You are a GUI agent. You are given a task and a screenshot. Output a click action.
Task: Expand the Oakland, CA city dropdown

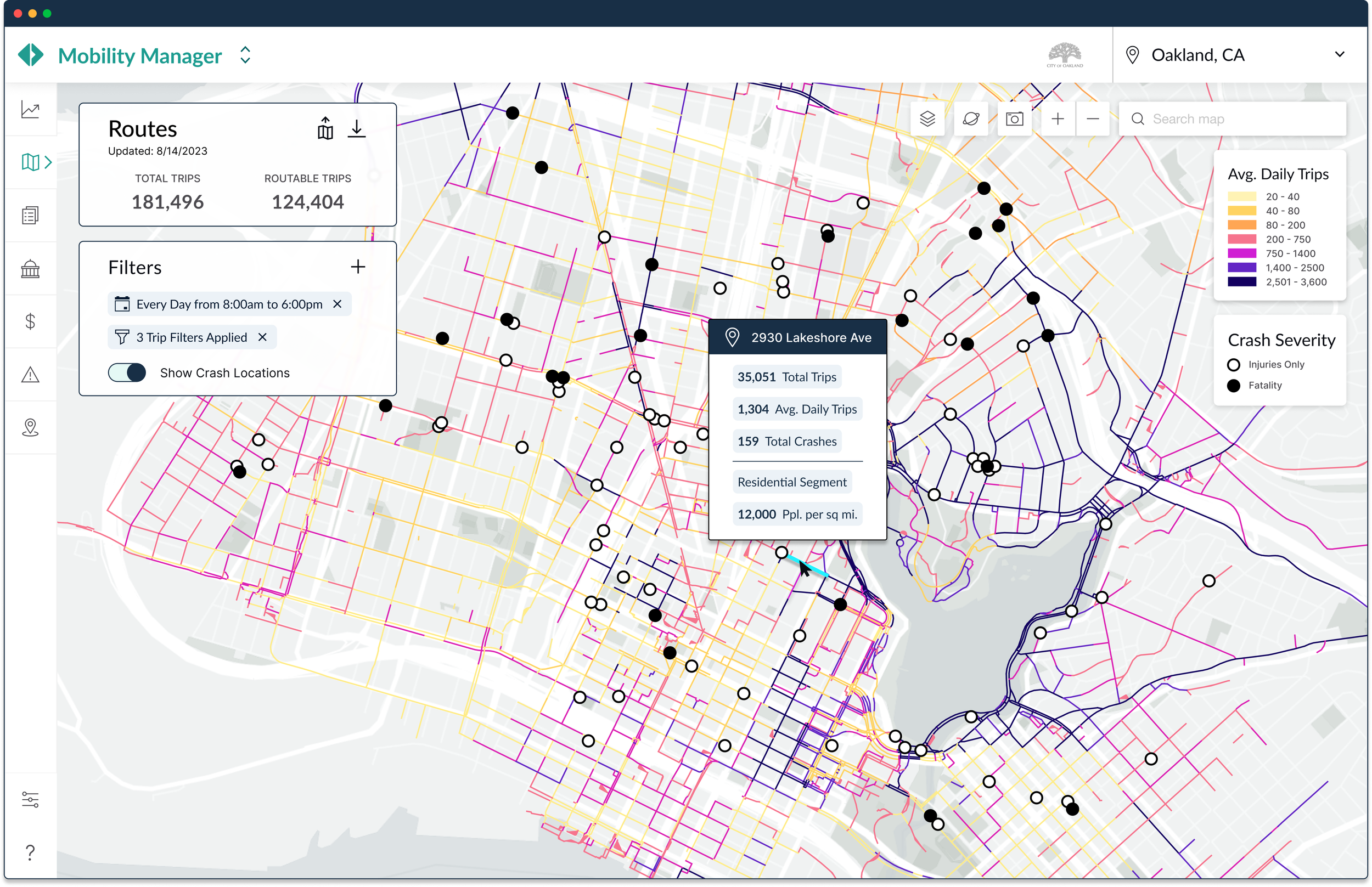click(1339, 55)
